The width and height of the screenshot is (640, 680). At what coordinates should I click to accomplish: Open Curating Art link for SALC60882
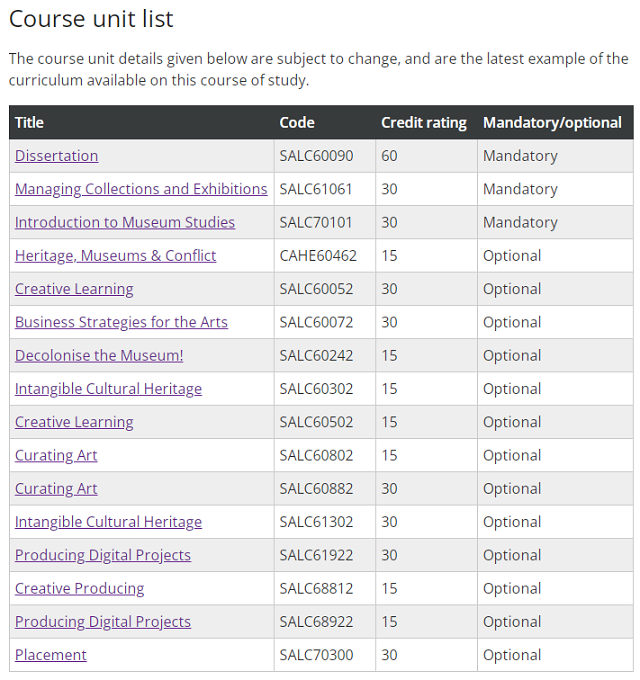click(56, 488)
